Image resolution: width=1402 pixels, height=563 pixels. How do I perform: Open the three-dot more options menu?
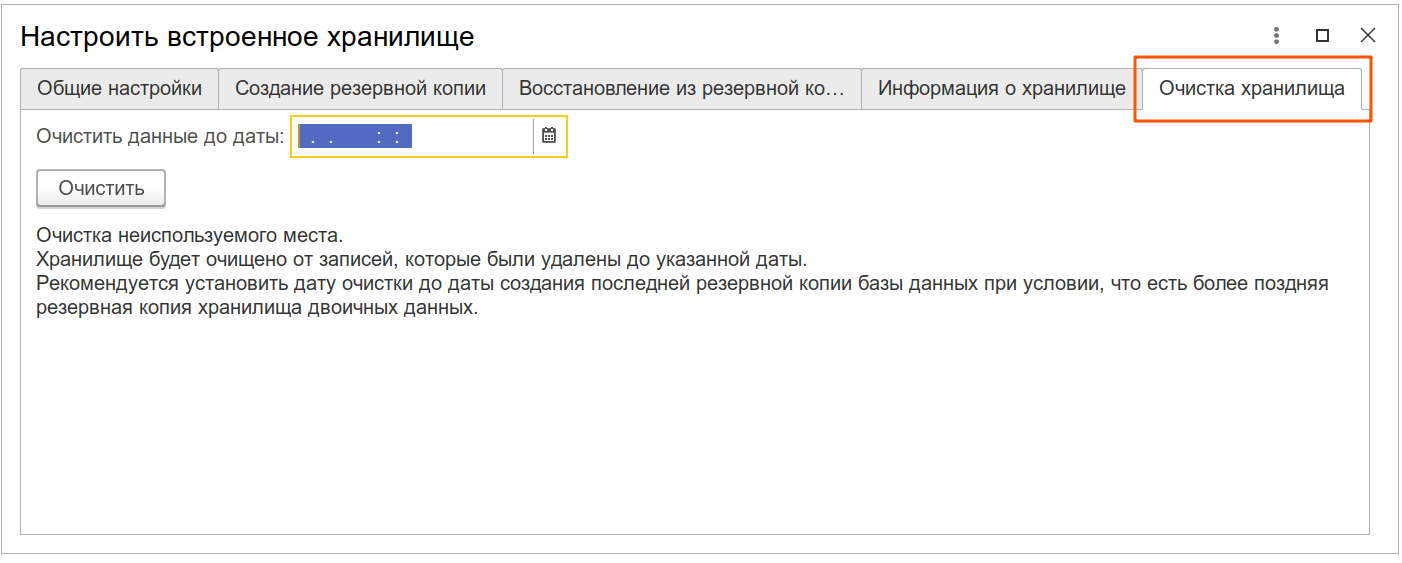(x=1276, y=36)
